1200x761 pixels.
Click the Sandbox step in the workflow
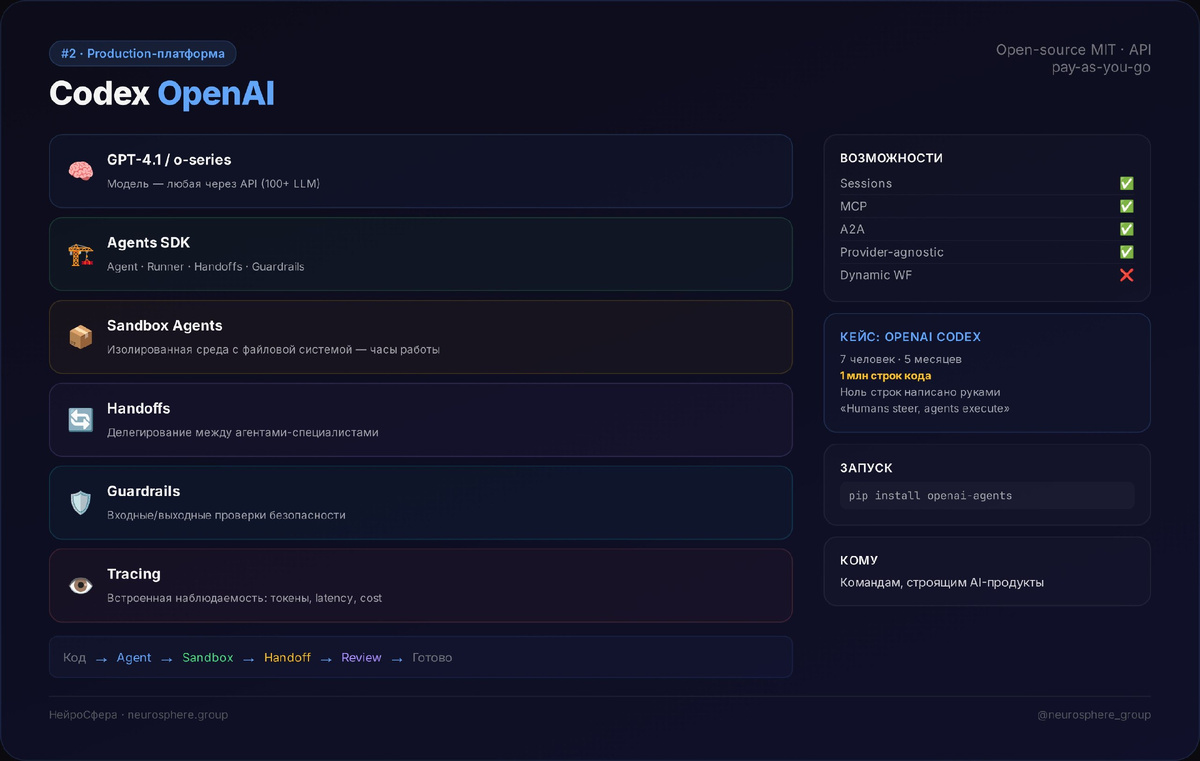(x=208, y=658)
